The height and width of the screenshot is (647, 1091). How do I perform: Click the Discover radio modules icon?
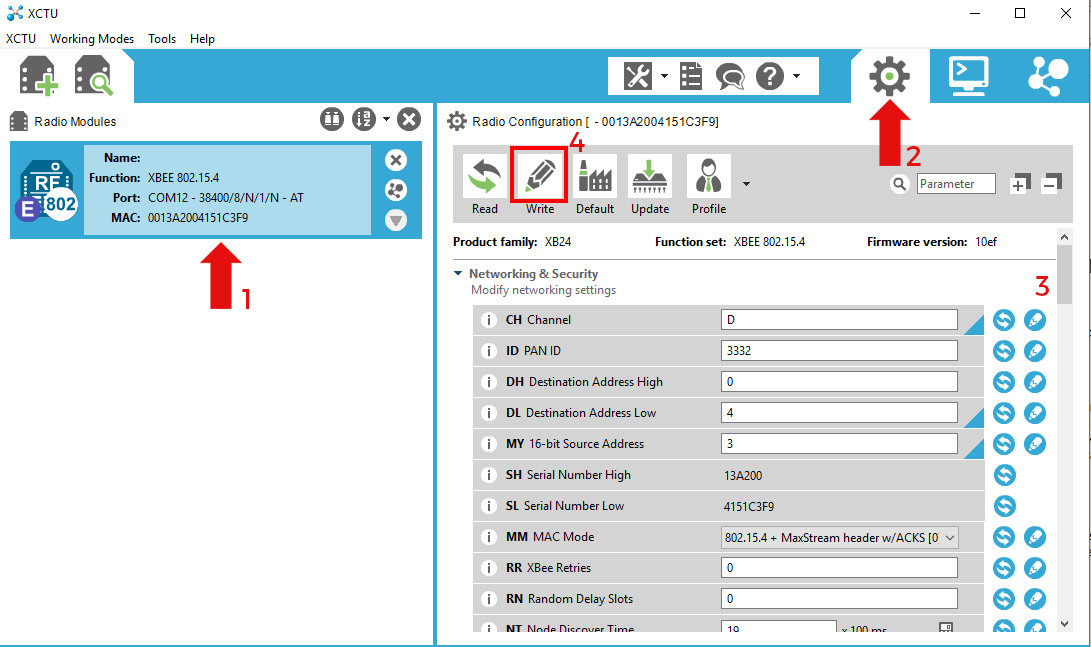pos(93,75)
